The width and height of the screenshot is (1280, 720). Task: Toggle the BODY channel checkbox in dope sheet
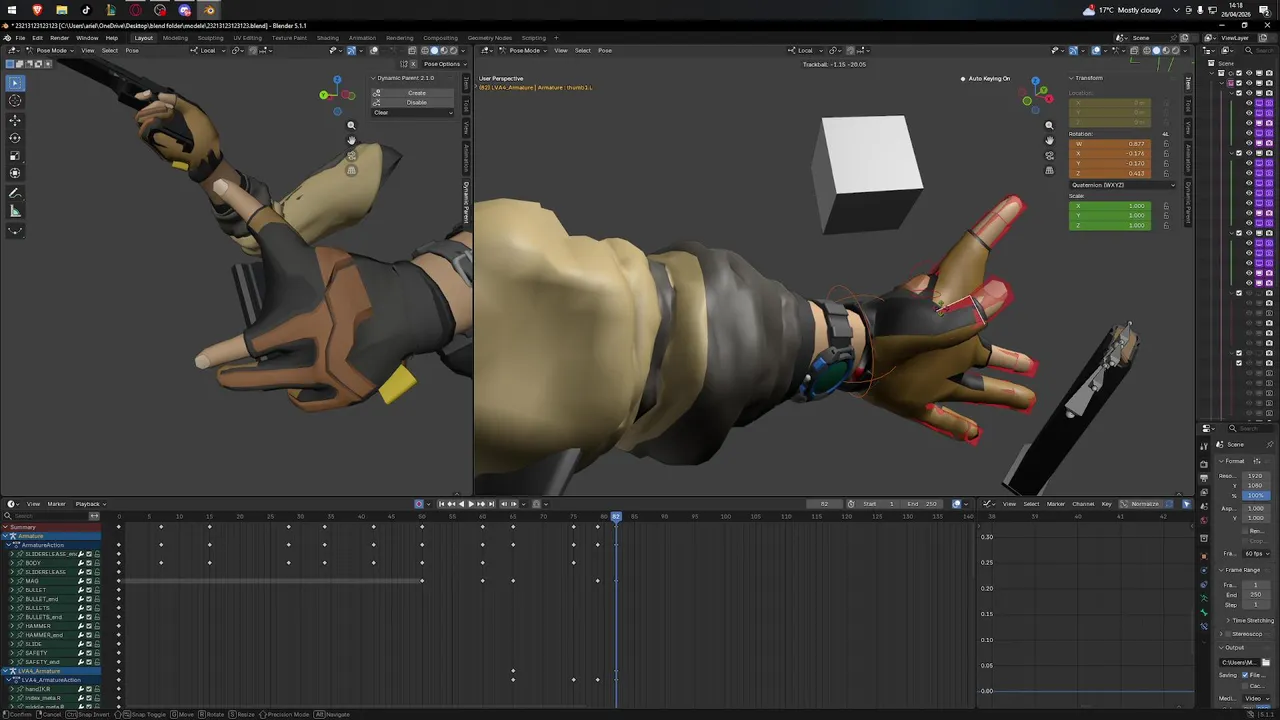click(89, 563)
